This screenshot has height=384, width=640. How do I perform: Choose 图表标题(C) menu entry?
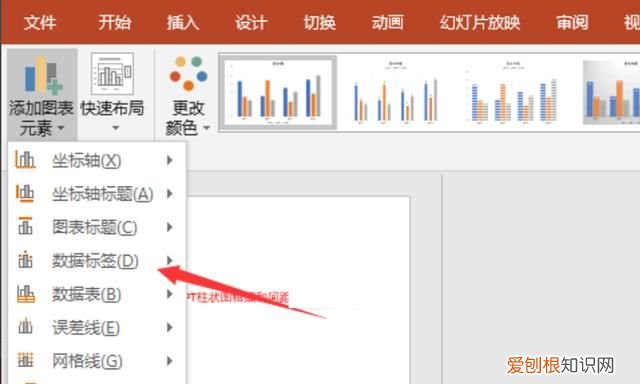click(97, 227)
